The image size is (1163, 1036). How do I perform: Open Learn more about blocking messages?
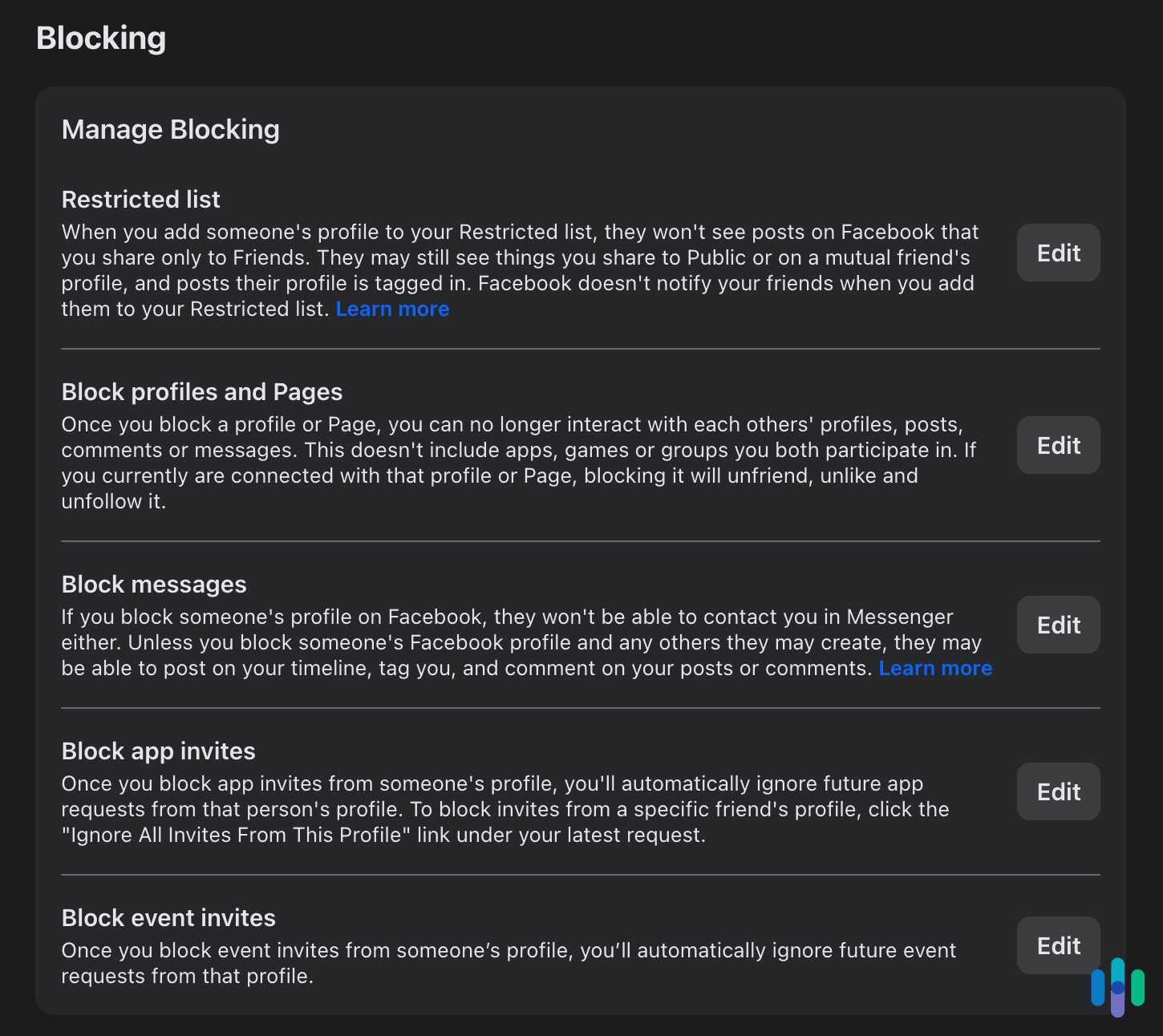pos(935,667)
